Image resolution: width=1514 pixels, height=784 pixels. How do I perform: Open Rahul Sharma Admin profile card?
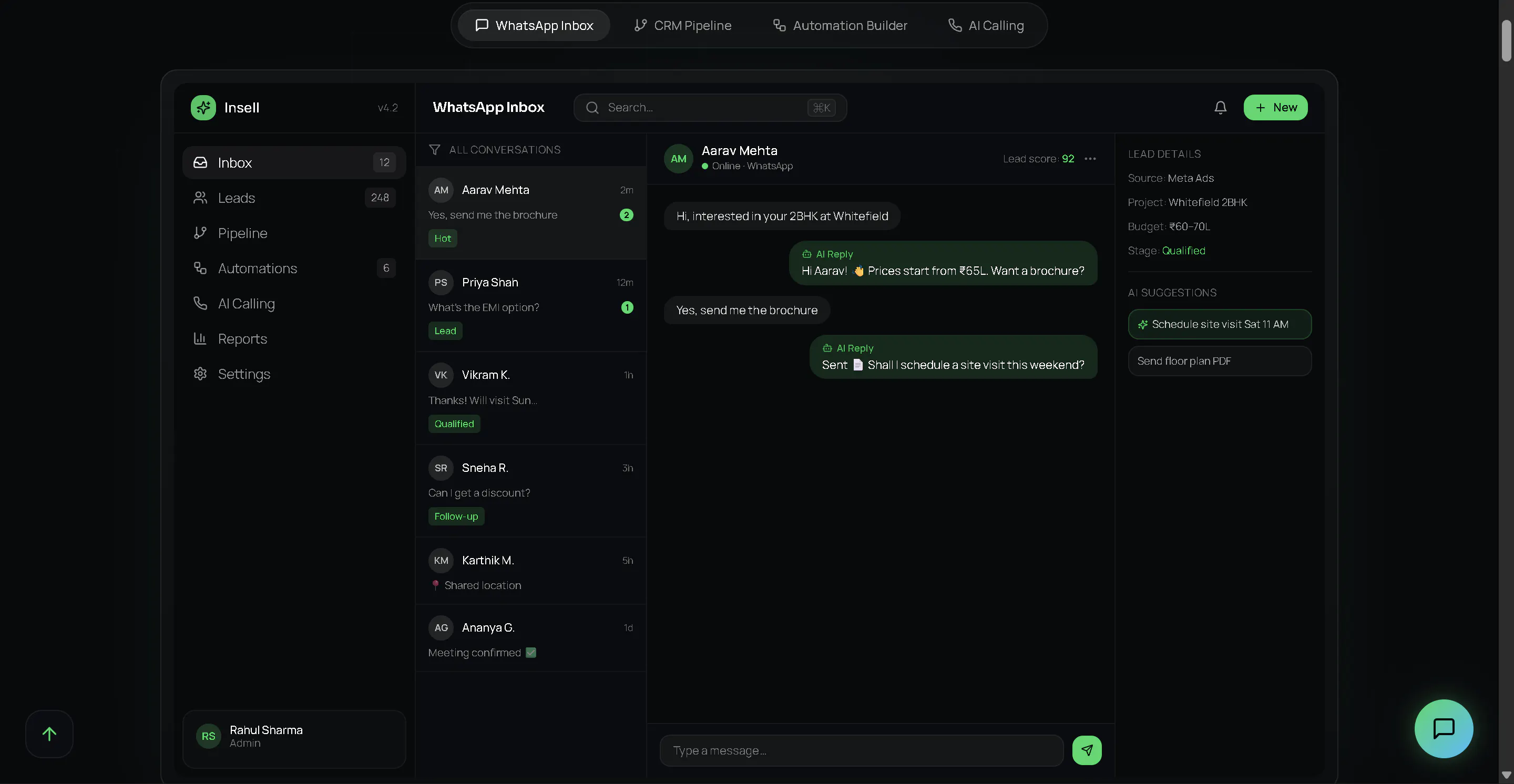click(294, 739)
